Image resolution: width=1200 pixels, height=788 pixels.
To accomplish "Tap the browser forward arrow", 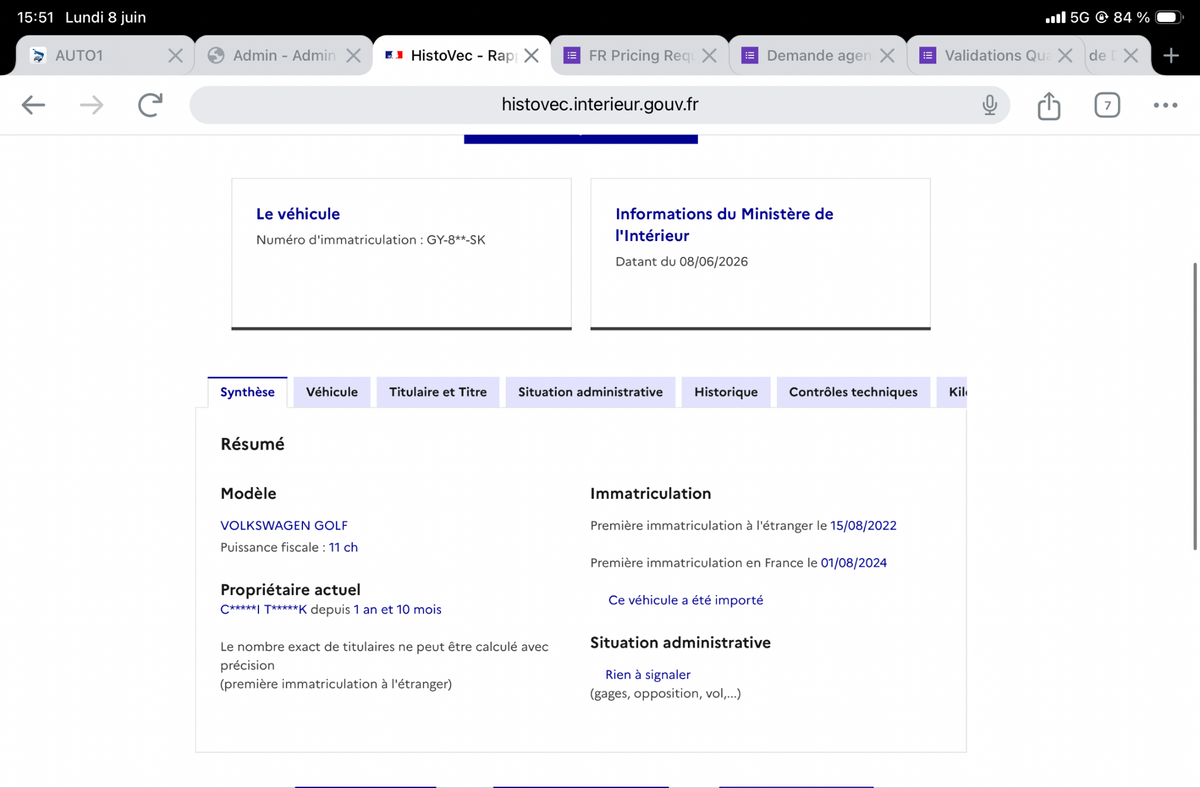I will 92,105.
